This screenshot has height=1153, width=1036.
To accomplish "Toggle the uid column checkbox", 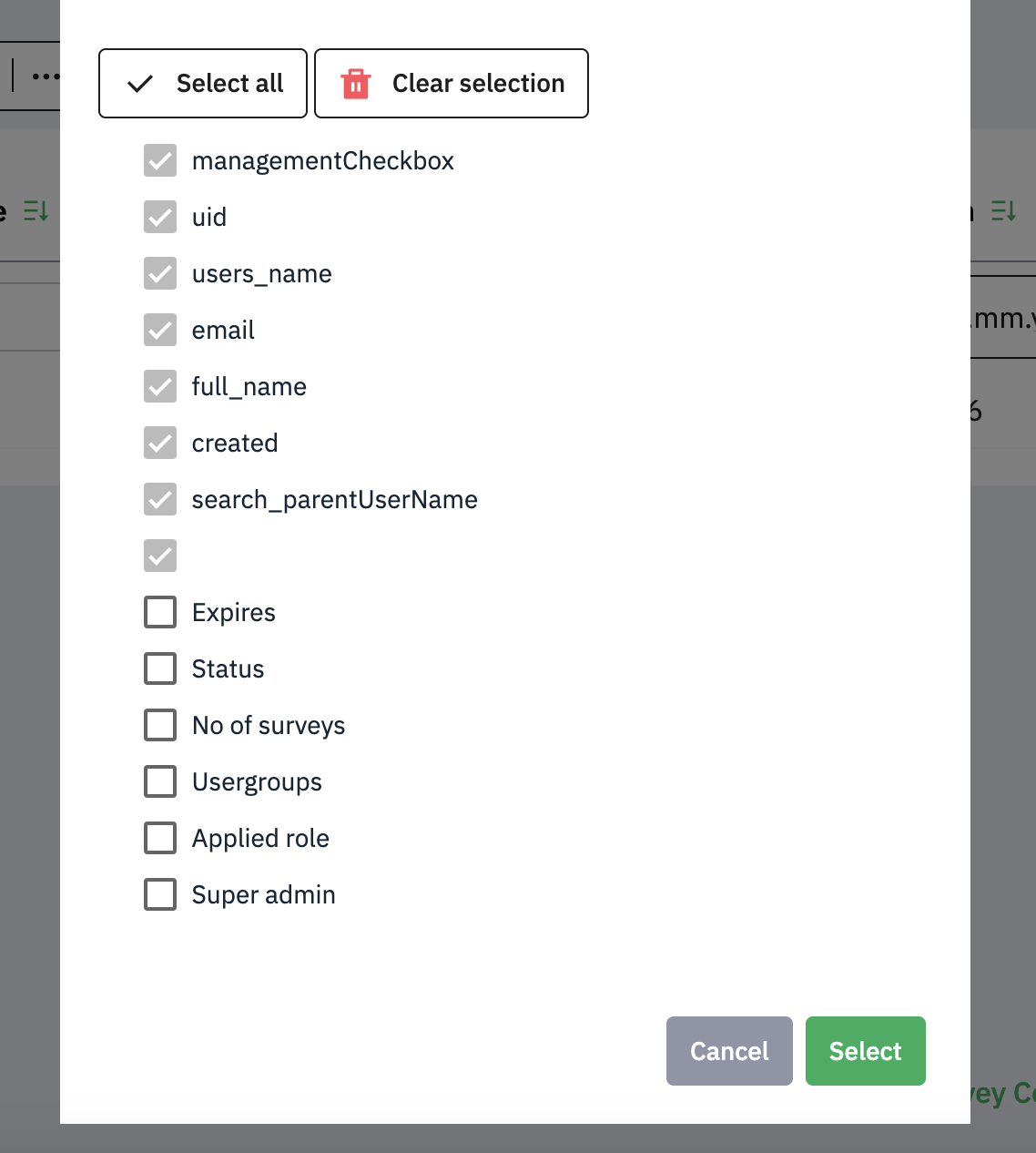I will click(x=160, y=217).
